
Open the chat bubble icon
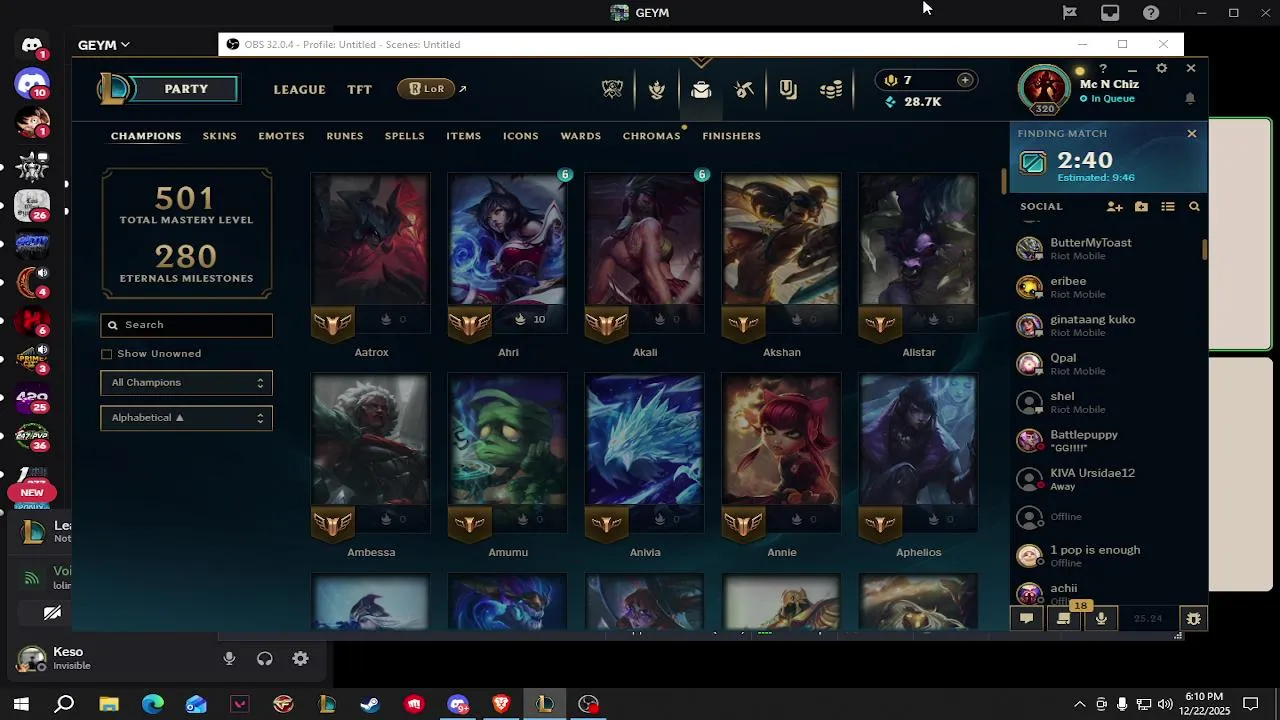pos(1026,619)
